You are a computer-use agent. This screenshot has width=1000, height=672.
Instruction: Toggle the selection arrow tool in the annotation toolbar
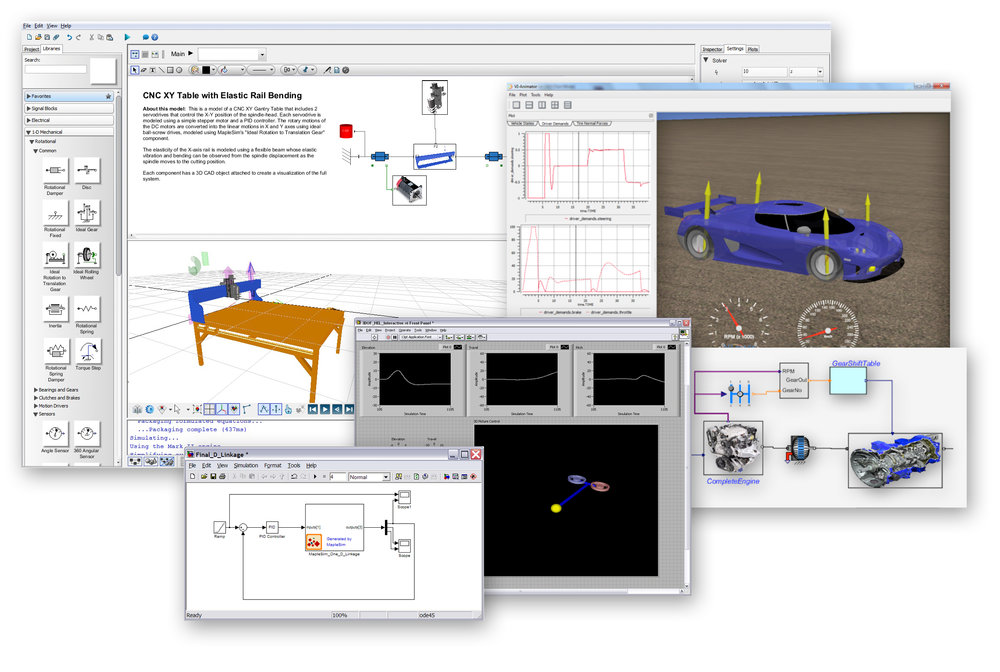tap(135, 70)
